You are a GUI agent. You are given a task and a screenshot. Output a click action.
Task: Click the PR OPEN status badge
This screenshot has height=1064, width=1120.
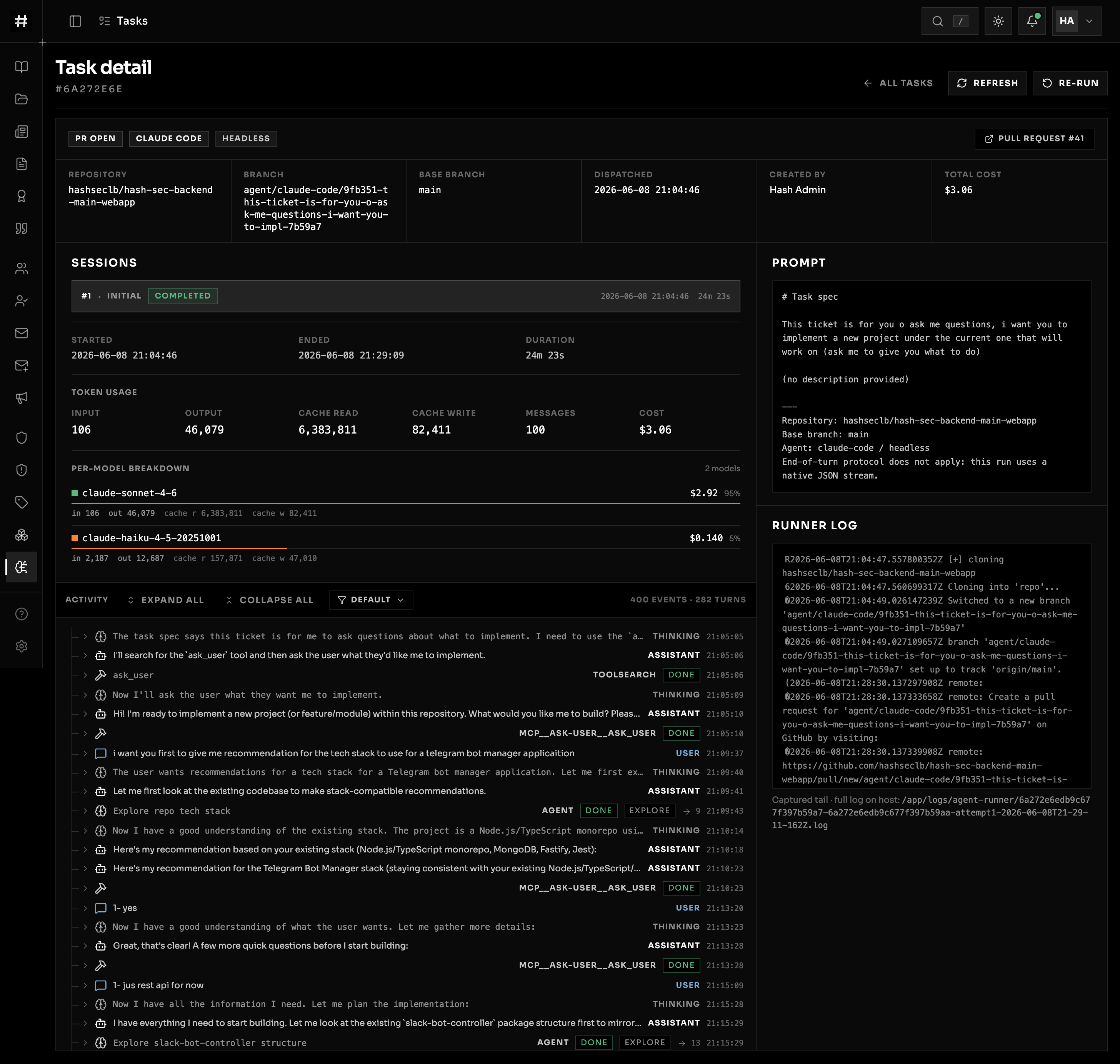95,138
